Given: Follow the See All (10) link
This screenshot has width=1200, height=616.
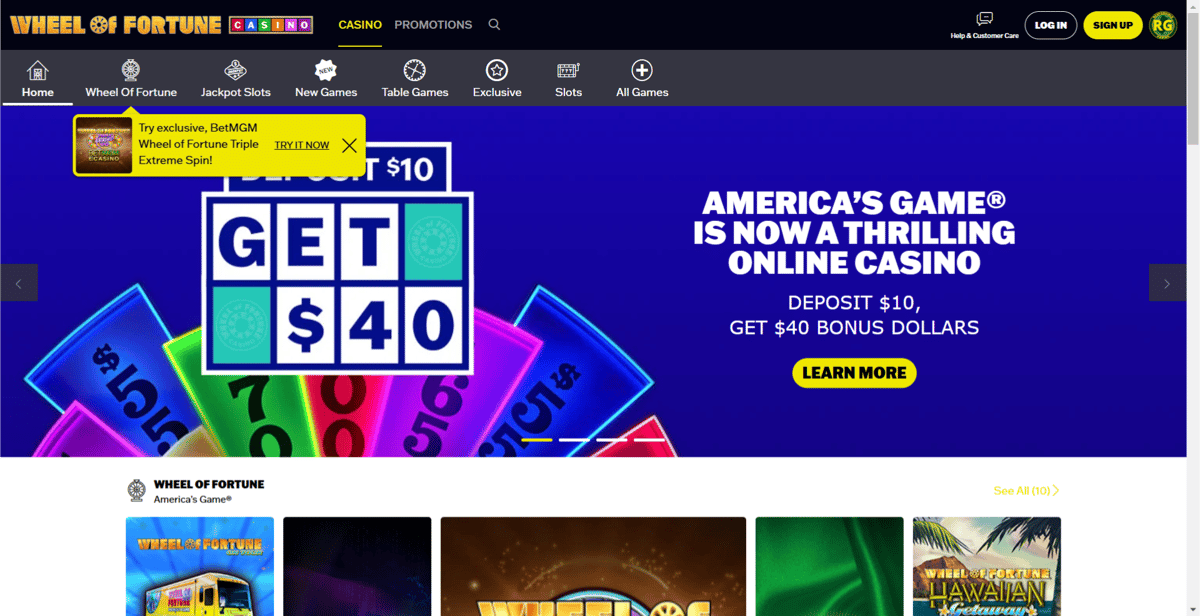Looking at the screenshot, I should (x=1026, y=491).
